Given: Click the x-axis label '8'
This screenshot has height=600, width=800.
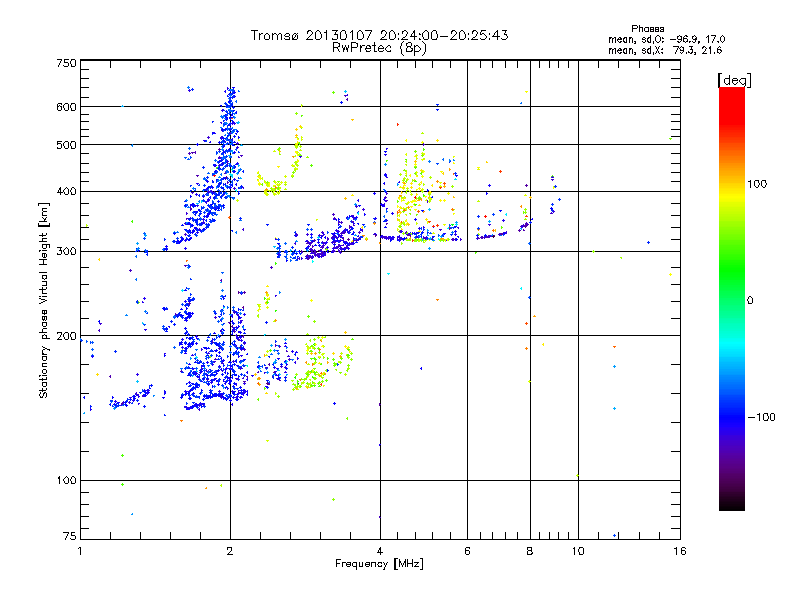Looking at the screenshot, I should (530, 551).
